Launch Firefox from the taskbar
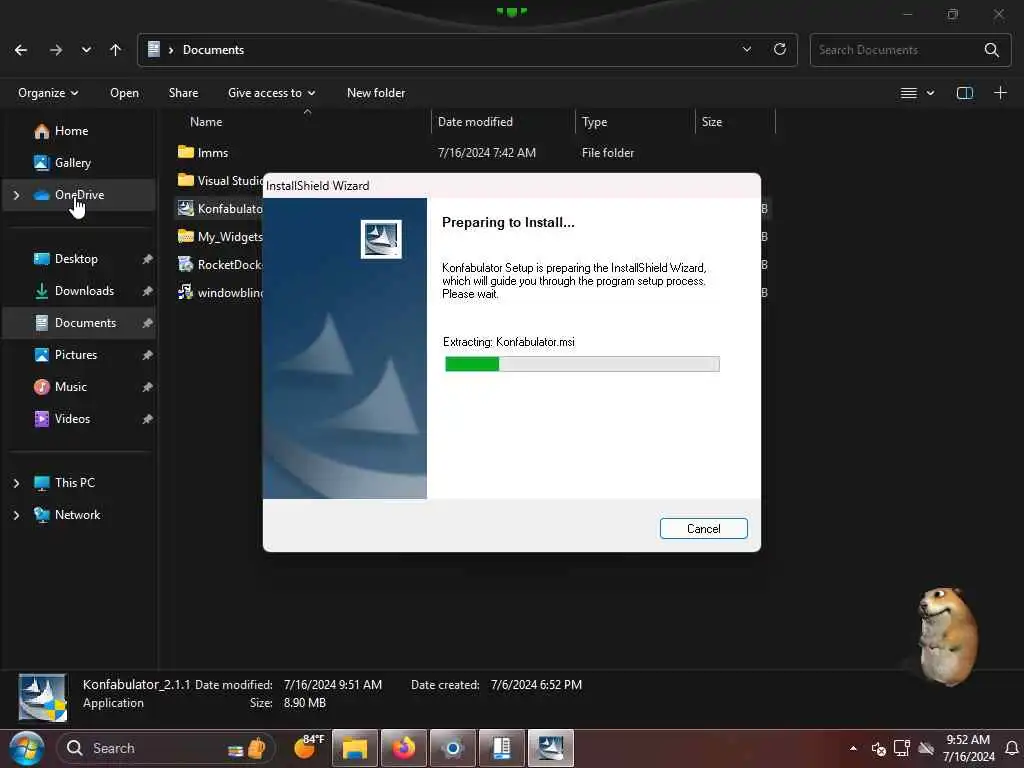Viewport: 1024px width, 768px height. point(404,748)
